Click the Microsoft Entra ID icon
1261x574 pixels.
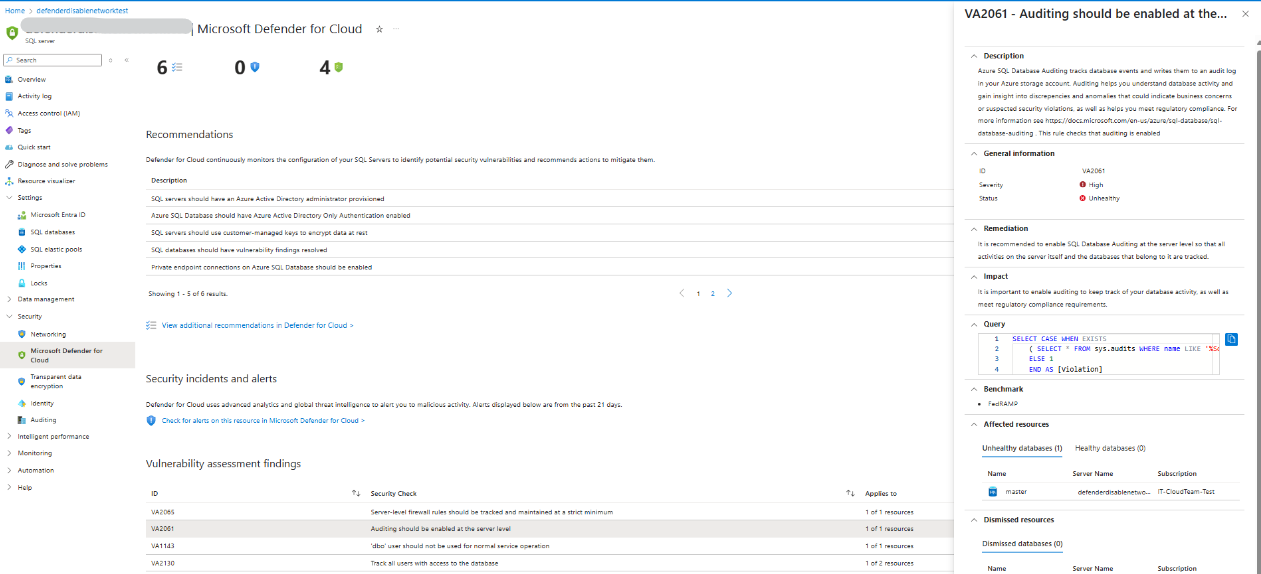click(x=21, y=214)
